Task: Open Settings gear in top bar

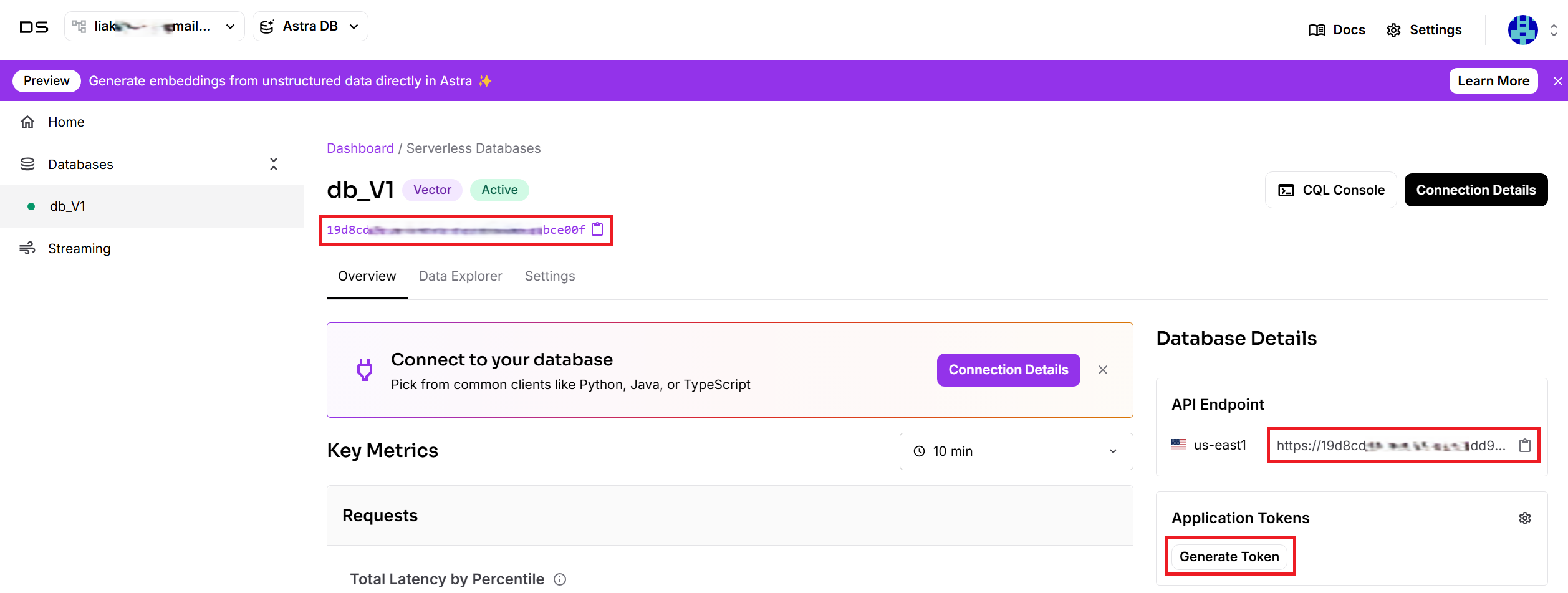Action: pyautogui.click(x=1424, y=30)
